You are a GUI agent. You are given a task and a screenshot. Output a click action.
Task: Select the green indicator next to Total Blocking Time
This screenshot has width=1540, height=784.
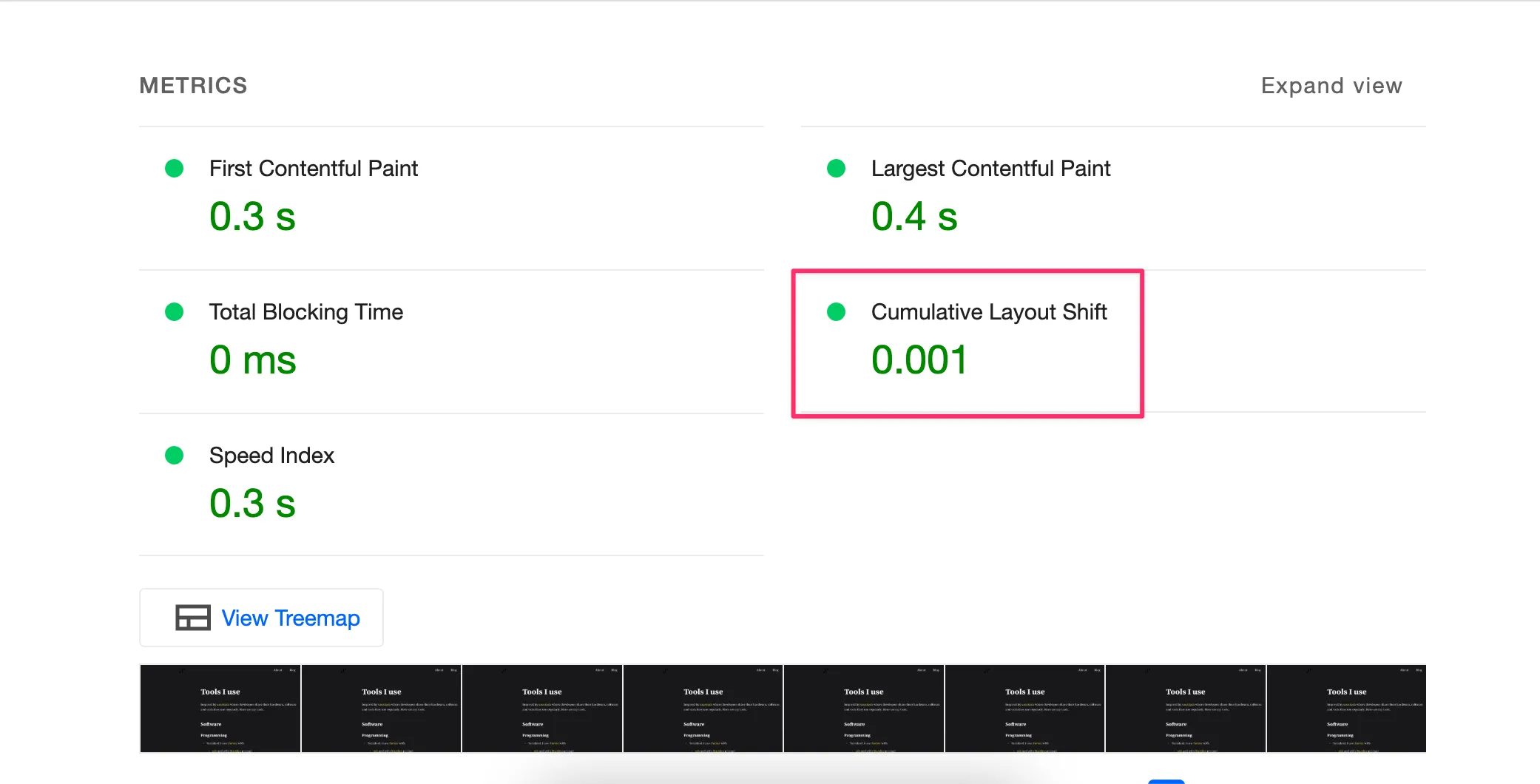coord(174,312)
